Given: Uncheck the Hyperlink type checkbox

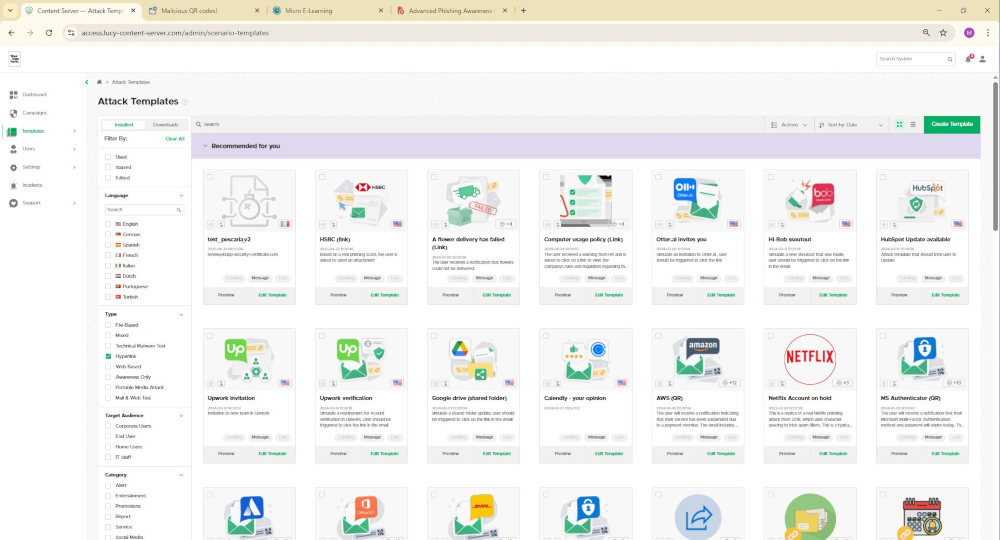Looking at the screenshot, I should coord(108,356).
